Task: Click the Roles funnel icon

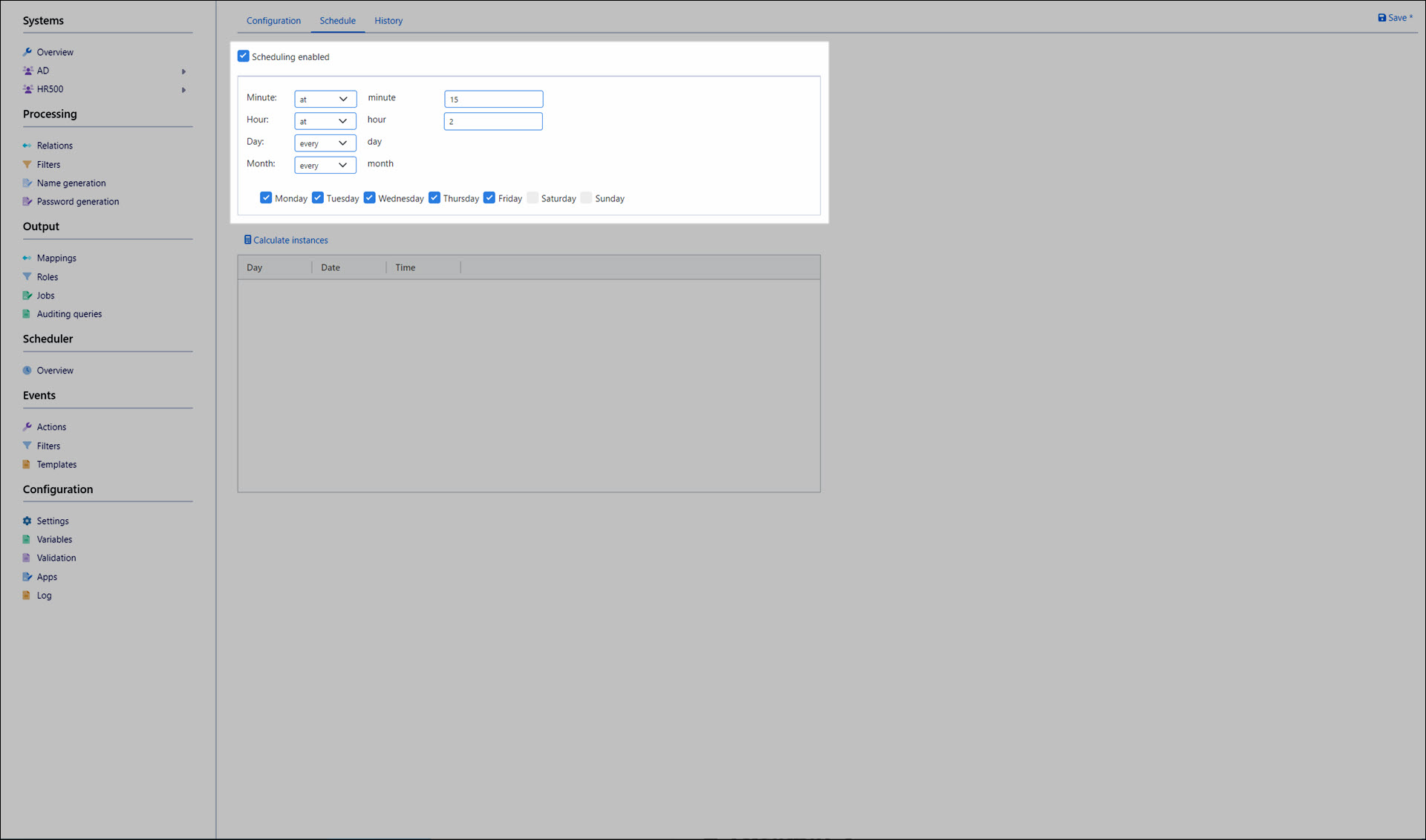Action: coord(27,276)
